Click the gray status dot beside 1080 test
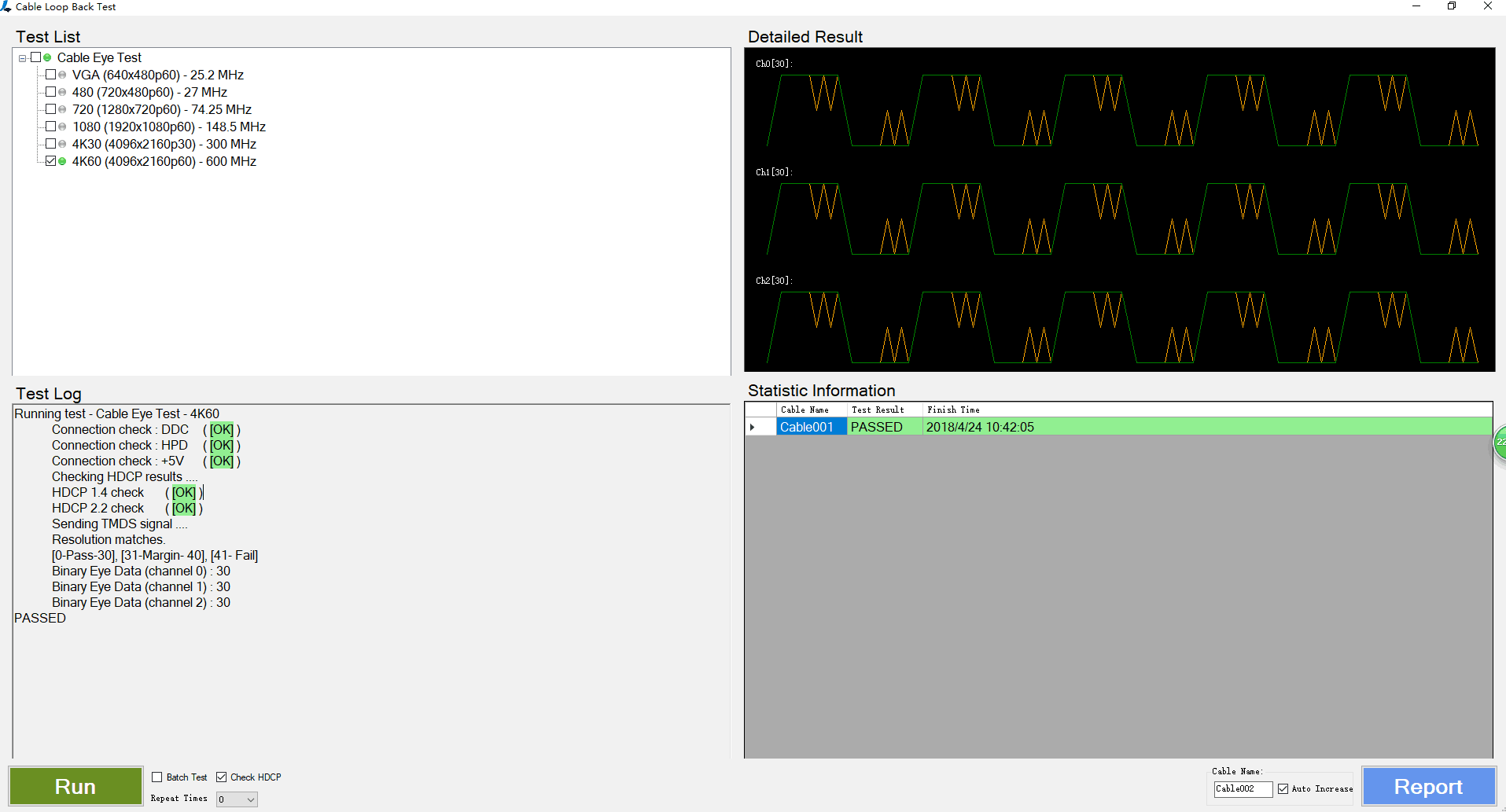This screenshot has height=812, width=1506. click(62, 127)
